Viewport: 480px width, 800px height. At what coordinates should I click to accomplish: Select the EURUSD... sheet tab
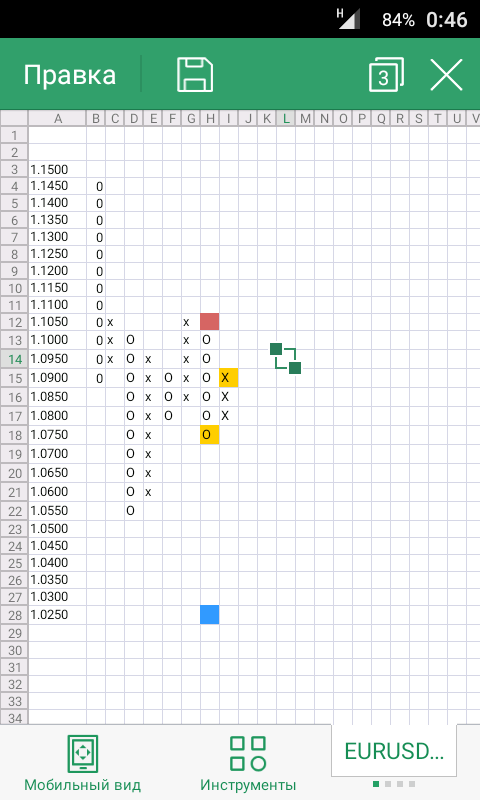pyautogui.click(x=394, y=751)
